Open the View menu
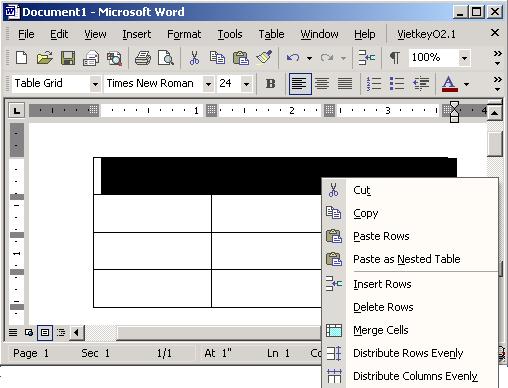Screen dimensions: 508x388 pos(95,34)
